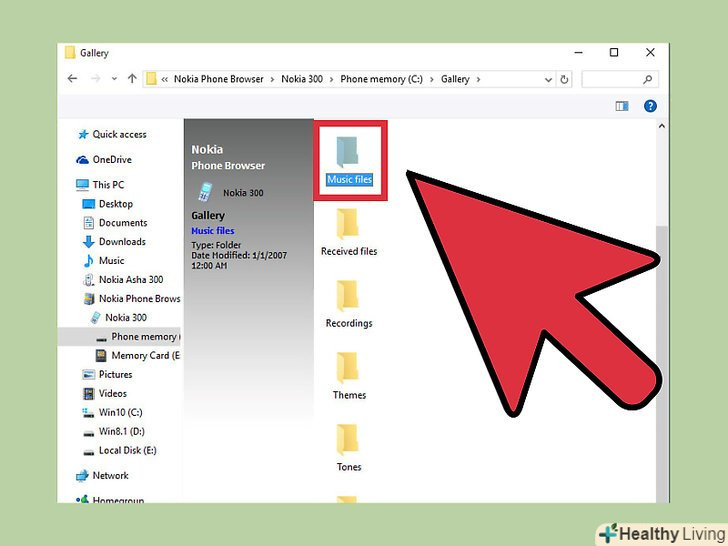
Task: Click the Nokia 300 phone icon in details panel
Action: 205,192
